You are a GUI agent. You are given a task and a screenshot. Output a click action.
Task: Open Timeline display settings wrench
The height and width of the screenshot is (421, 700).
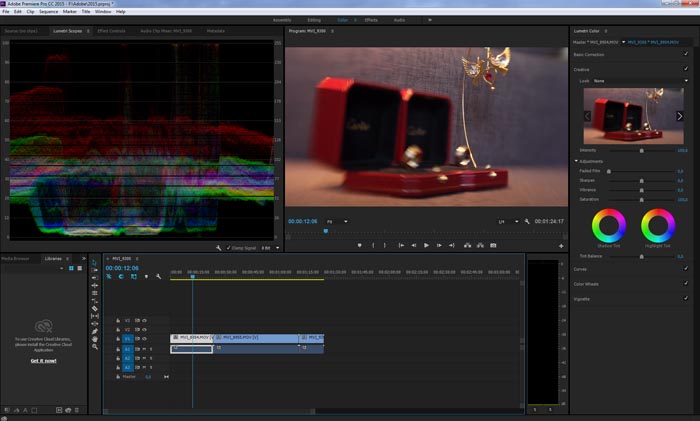coord(158,277)
